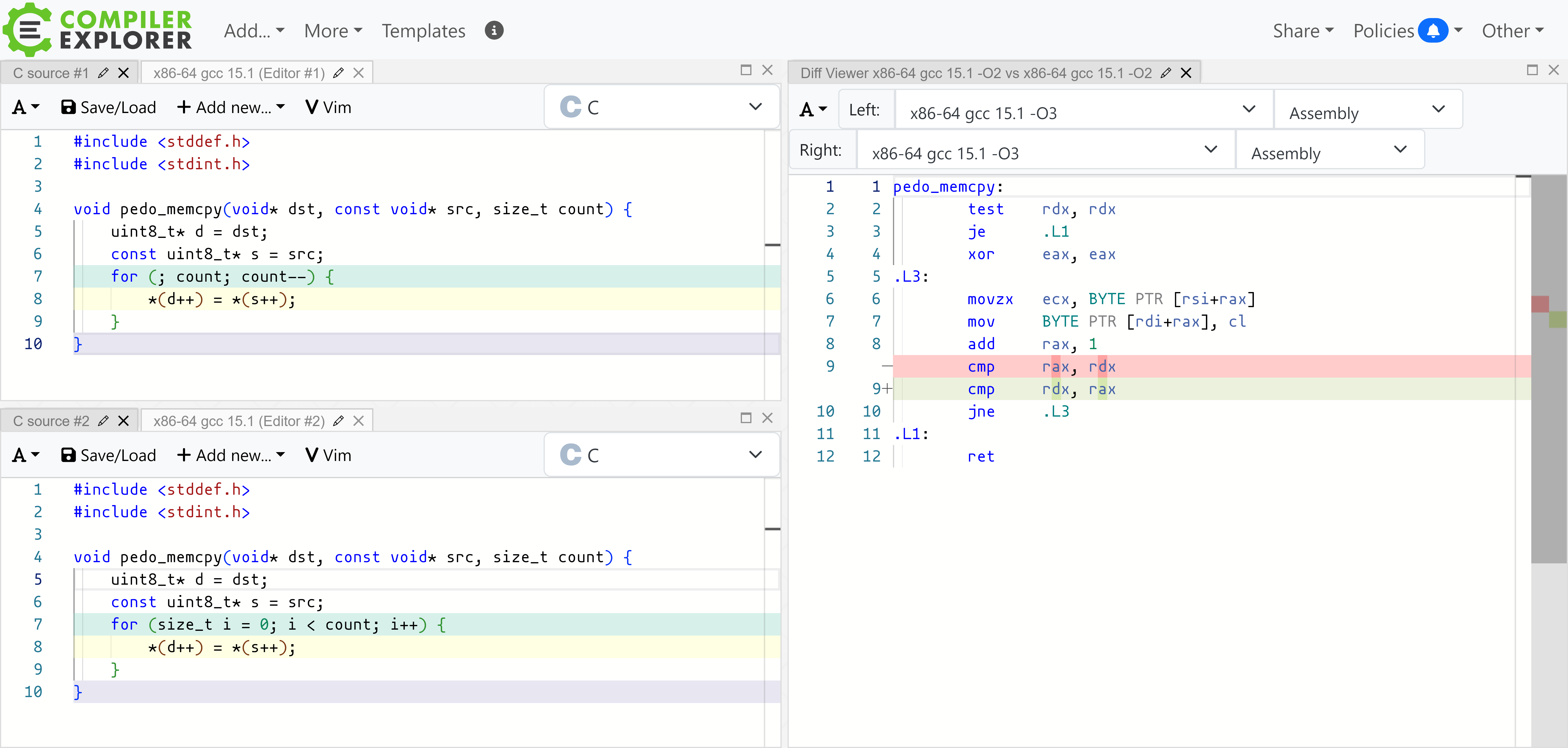
Task: Open Templates
Action: click(x=423, y=30)
